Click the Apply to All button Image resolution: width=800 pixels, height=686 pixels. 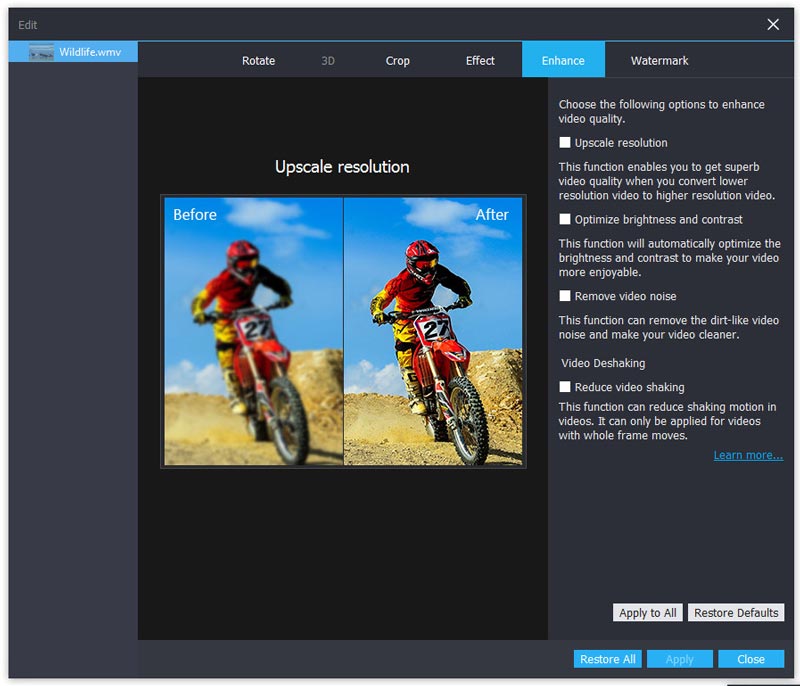coord(647,613)
